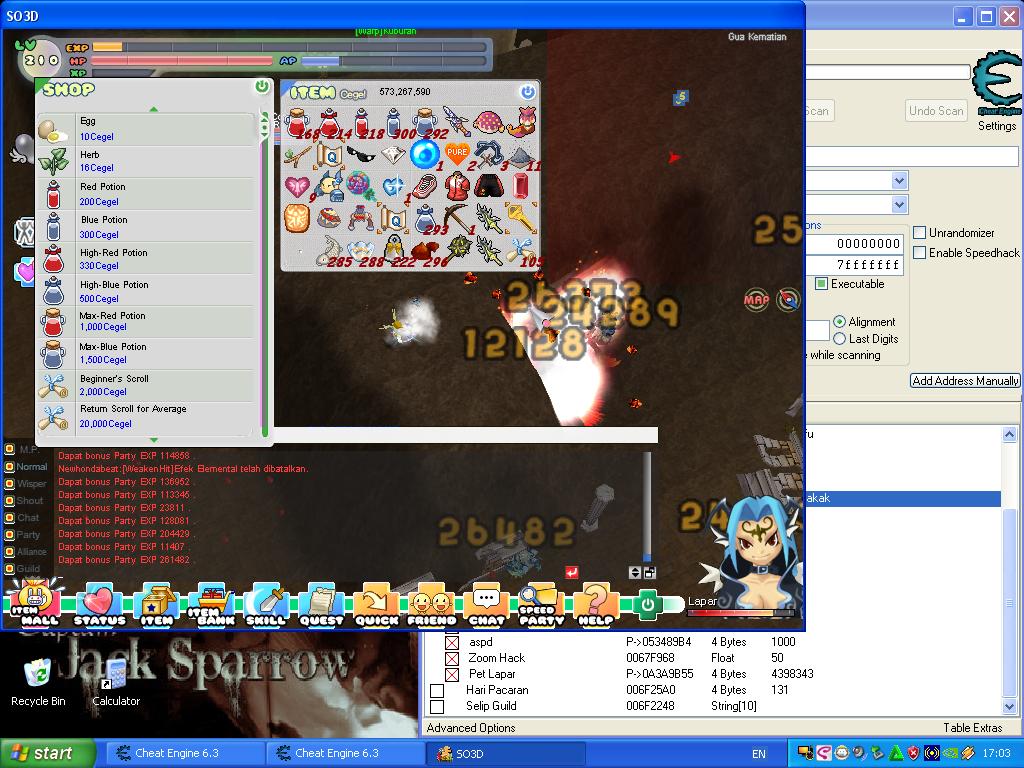
Task: Click the Windows start button
Action: coord(48,753)
